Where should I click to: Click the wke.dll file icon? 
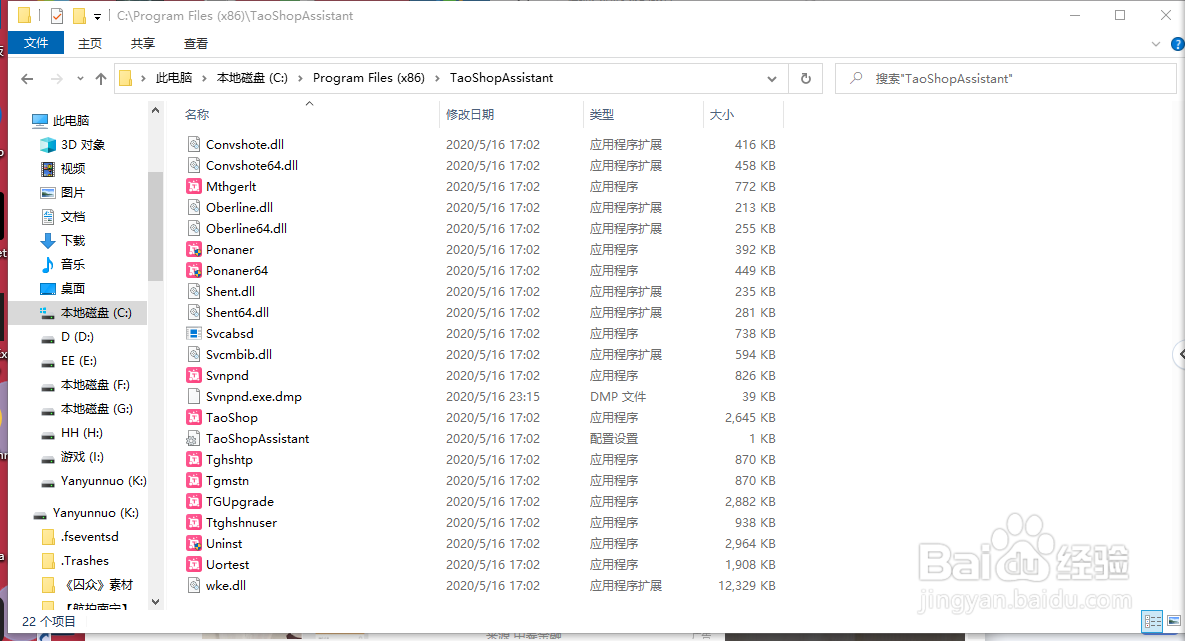pyautogui.click(x=194, y=585)
